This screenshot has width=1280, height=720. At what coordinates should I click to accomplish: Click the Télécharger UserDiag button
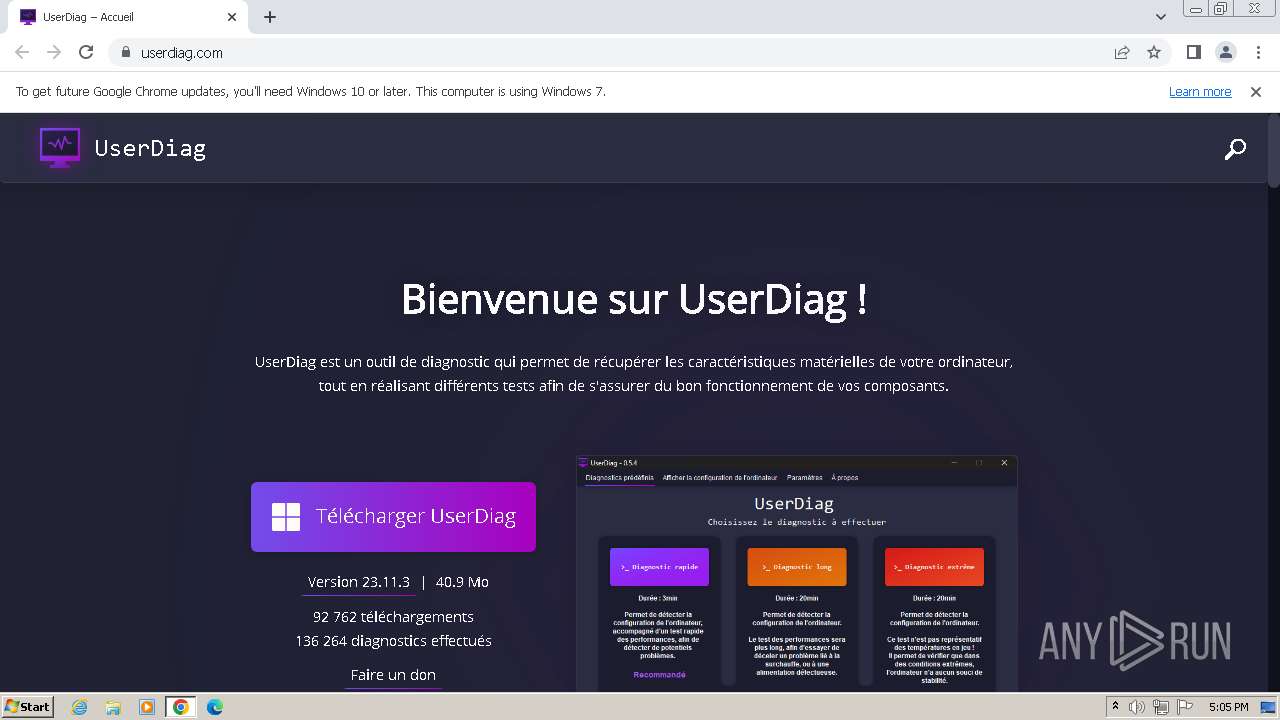click(393, 517)
